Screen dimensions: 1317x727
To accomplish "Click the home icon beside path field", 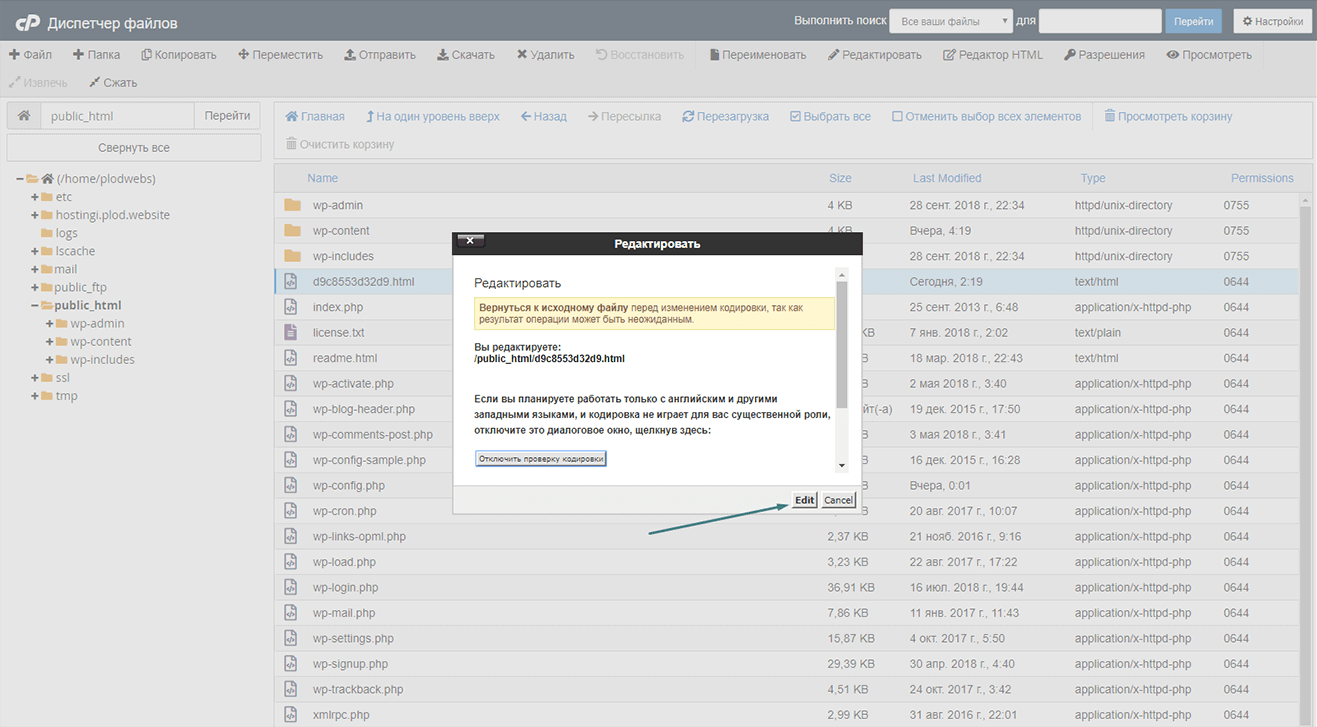I will [24, 116].
